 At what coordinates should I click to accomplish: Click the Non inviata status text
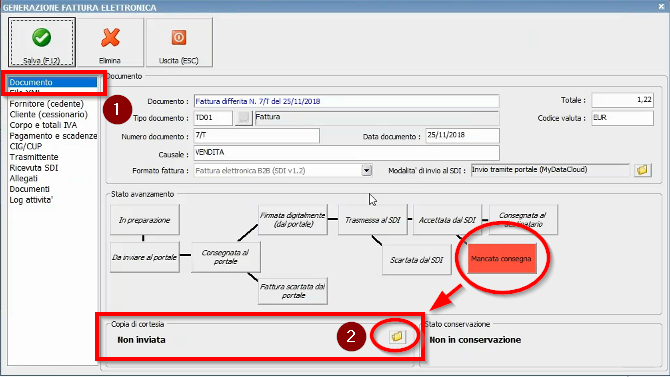coord(141,340)
